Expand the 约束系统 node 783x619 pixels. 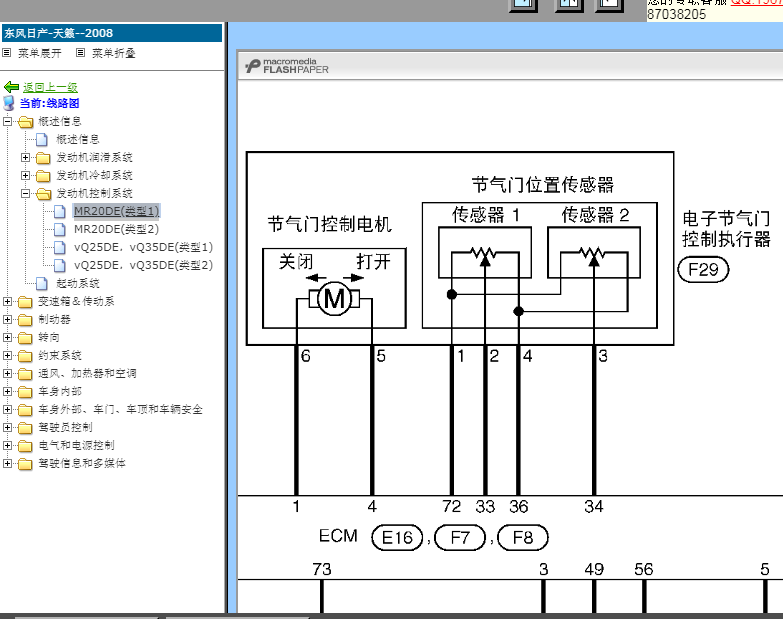click(7, 355)
